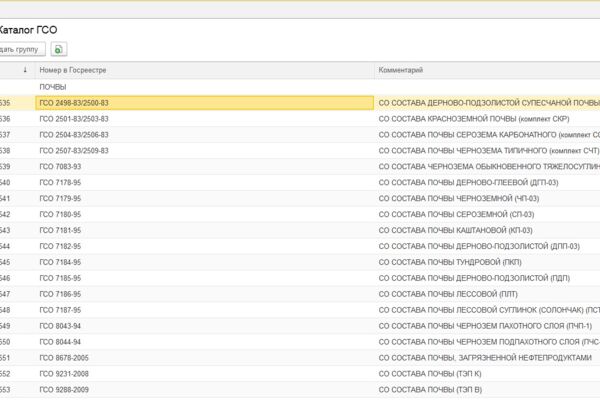Select the cell 'ГСО 2498-83/2500-83'
Image resolution: width=600 pixels, height=400 pixels.
(x=204, y=103)
